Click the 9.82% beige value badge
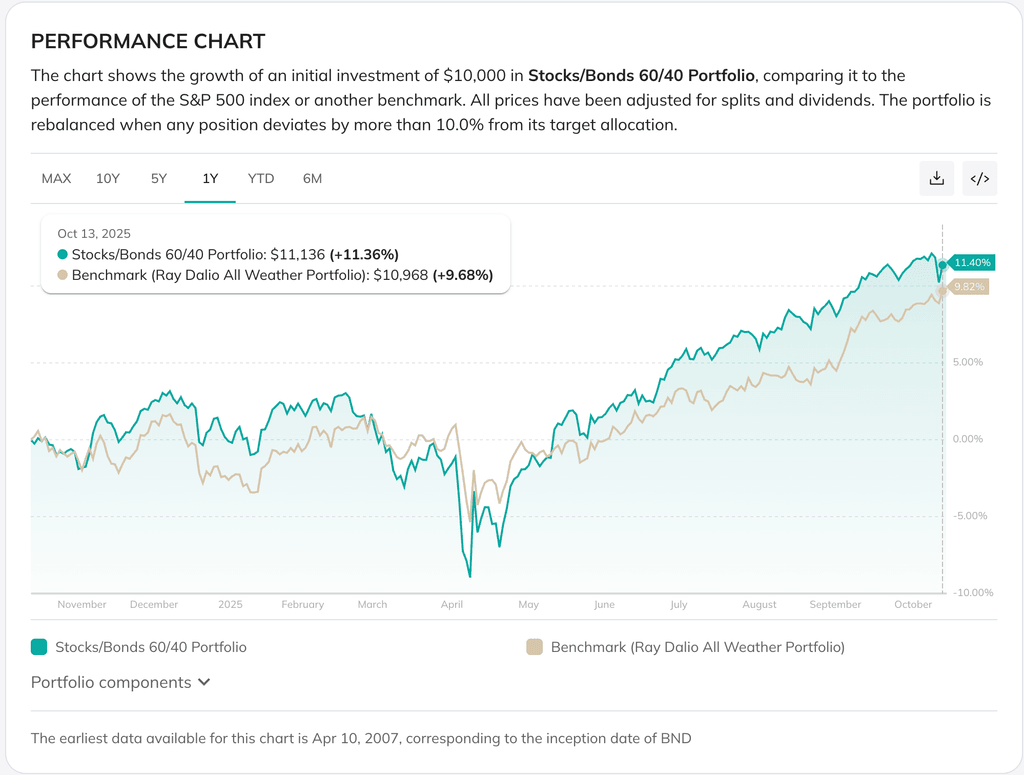The height and width of the screenshot is (775, 1024). (x=970, y=286)
